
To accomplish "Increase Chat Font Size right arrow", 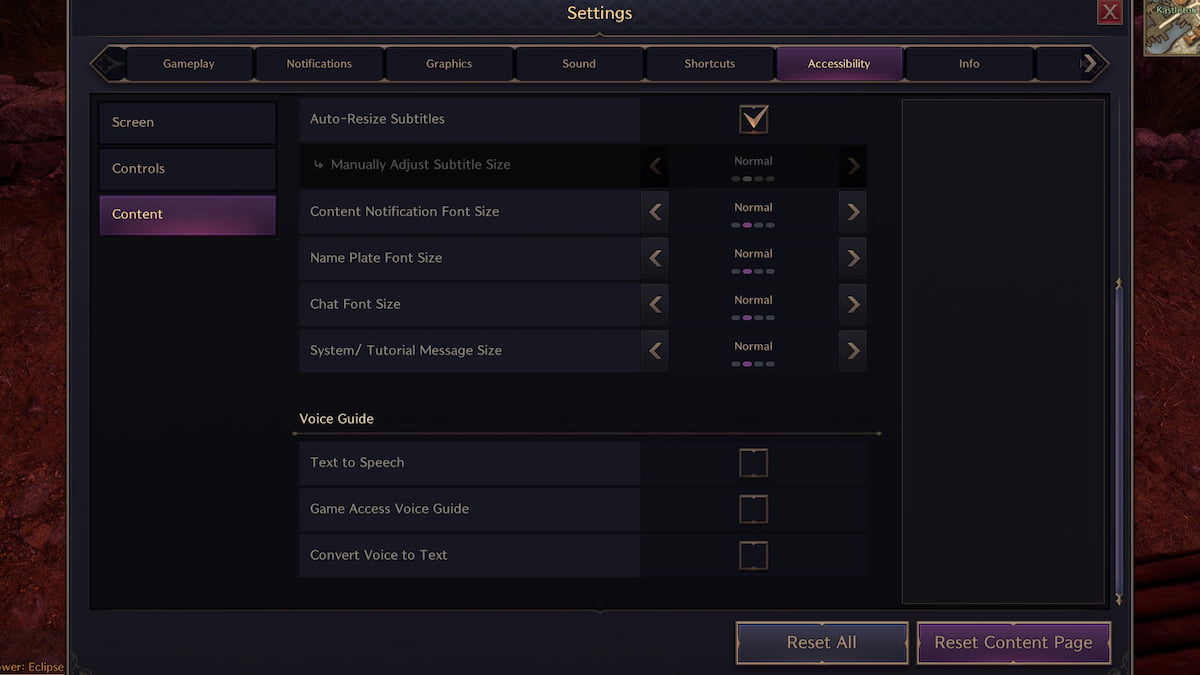I will tap(853, 304).
